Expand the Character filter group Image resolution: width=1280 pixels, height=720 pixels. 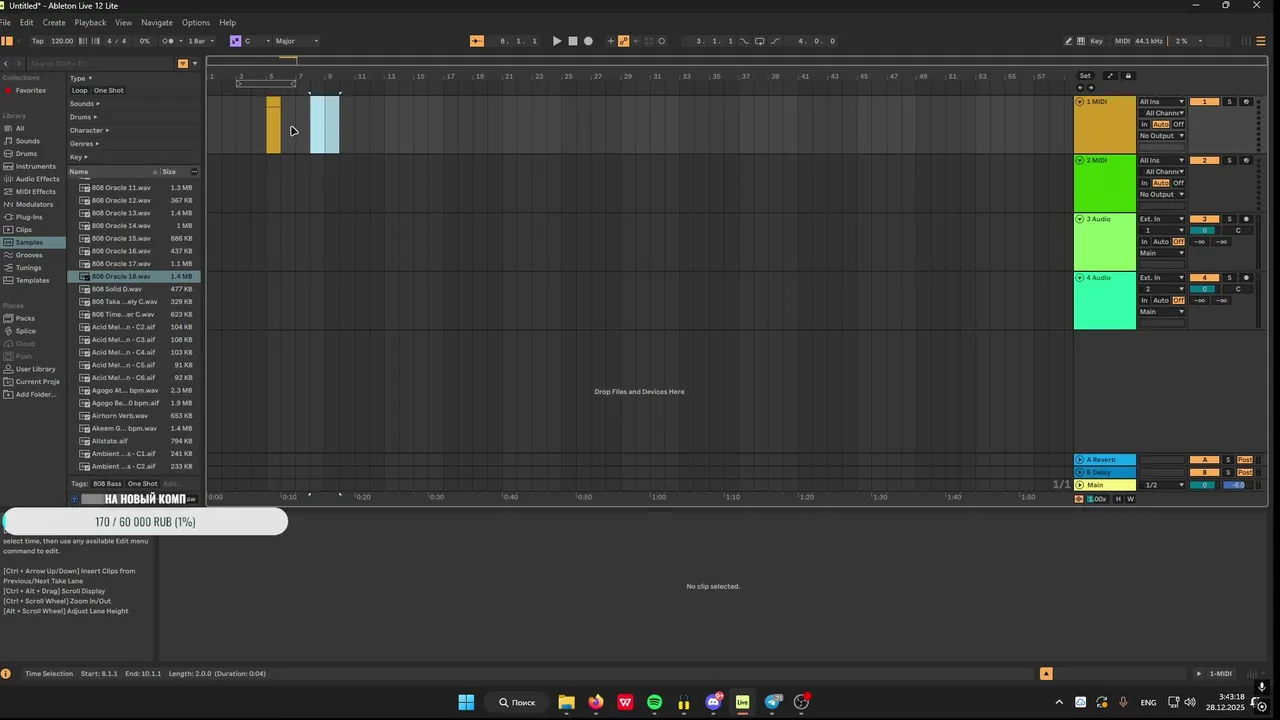click(89, 130)
